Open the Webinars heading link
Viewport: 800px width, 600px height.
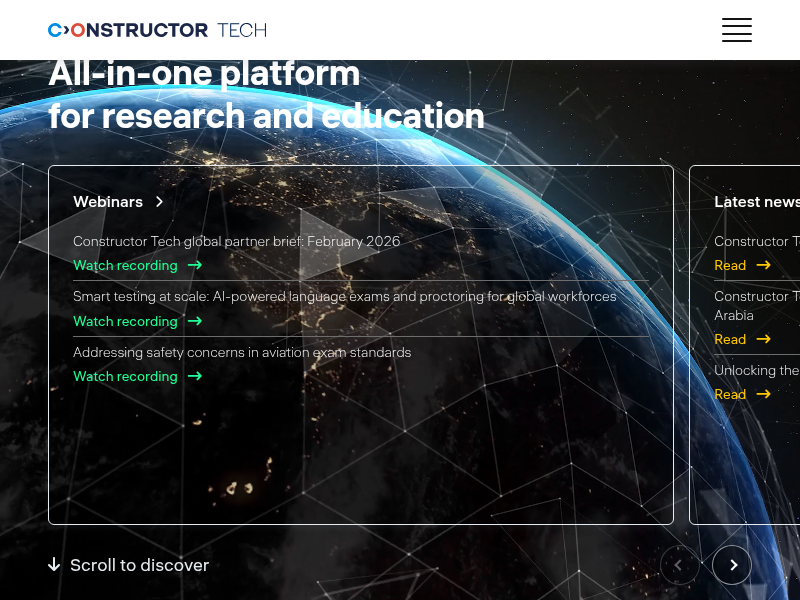coord(108,202)
